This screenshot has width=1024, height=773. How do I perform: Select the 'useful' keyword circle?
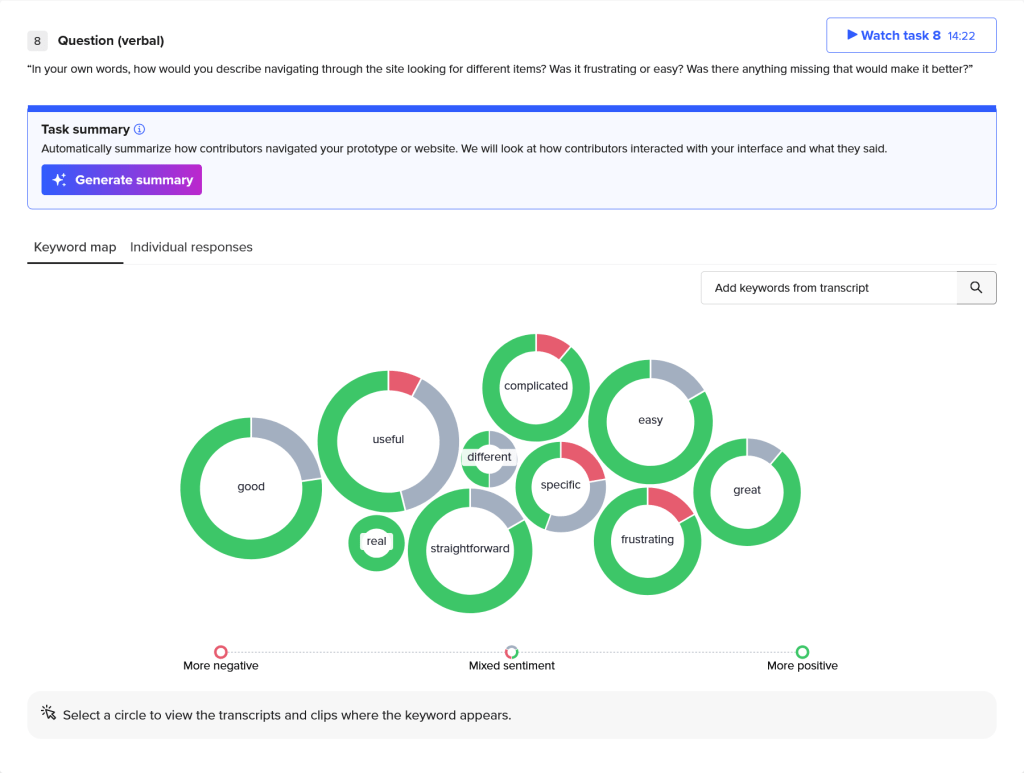[388, 440]
